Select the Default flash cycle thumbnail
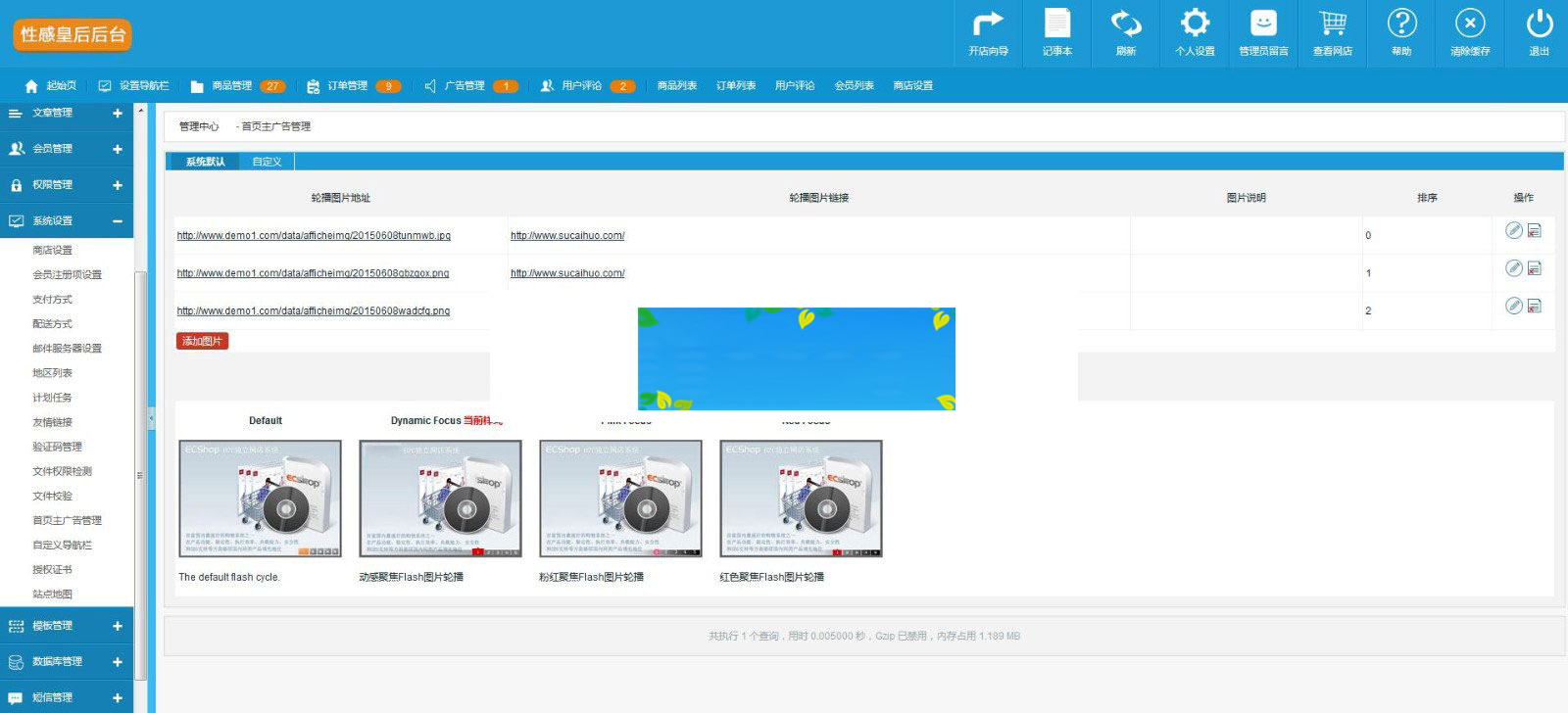The height and width of the screenshot is (713, 1568). [261, 499]
